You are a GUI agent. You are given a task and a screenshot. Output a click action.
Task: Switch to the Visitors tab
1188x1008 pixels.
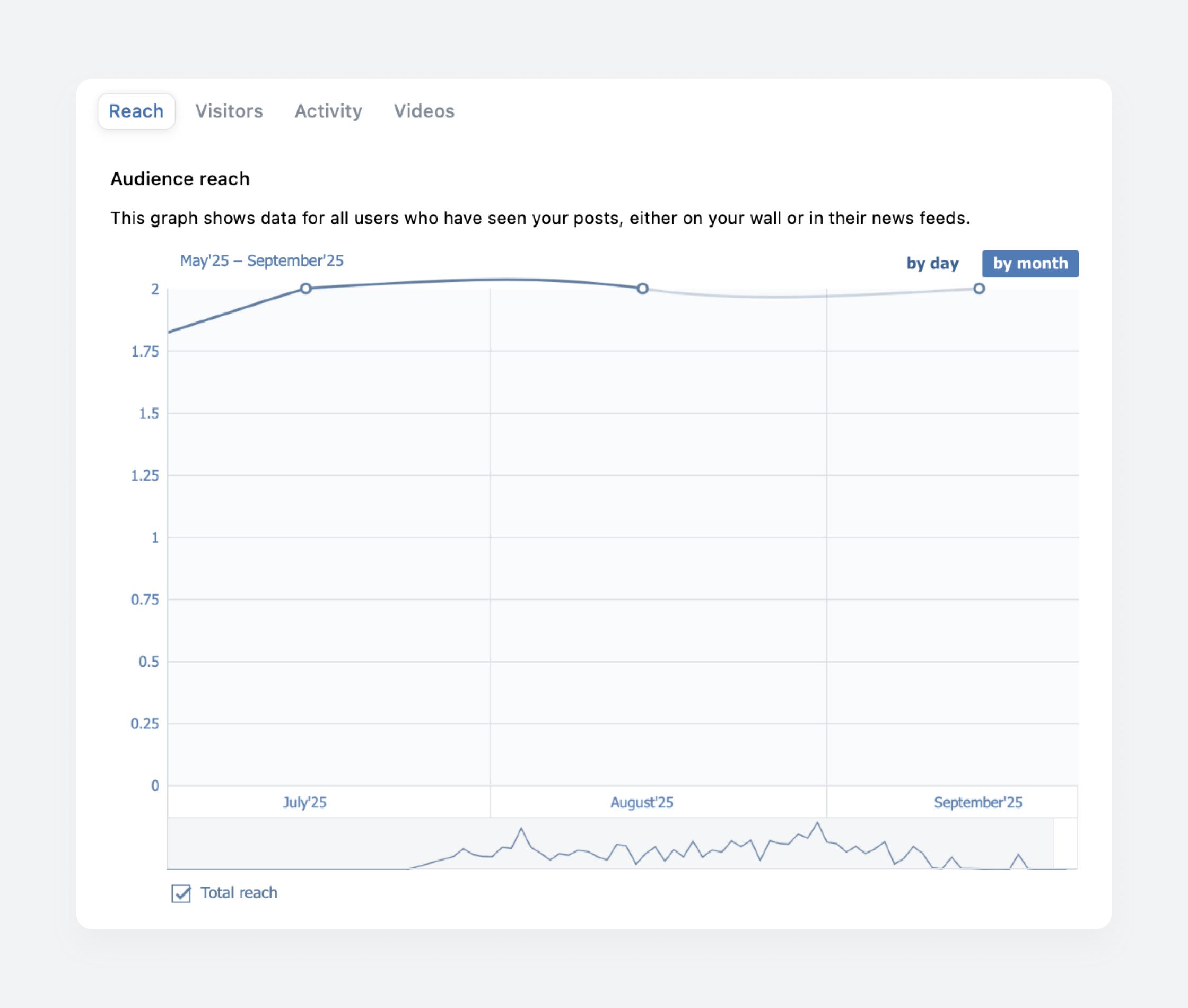229,111
